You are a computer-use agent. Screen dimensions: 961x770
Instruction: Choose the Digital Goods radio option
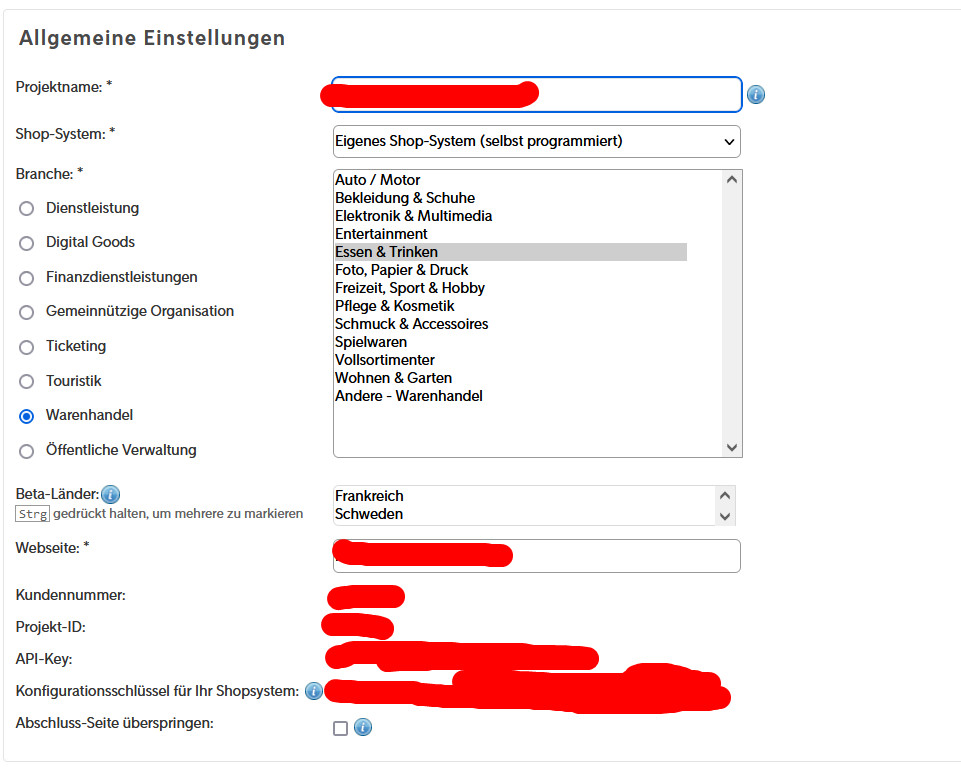tap(27, 243)
